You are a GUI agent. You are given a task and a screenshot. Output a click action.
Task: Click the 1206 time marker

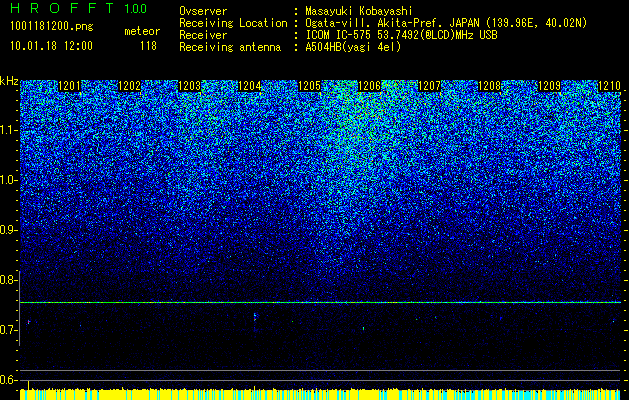(369, 86)
